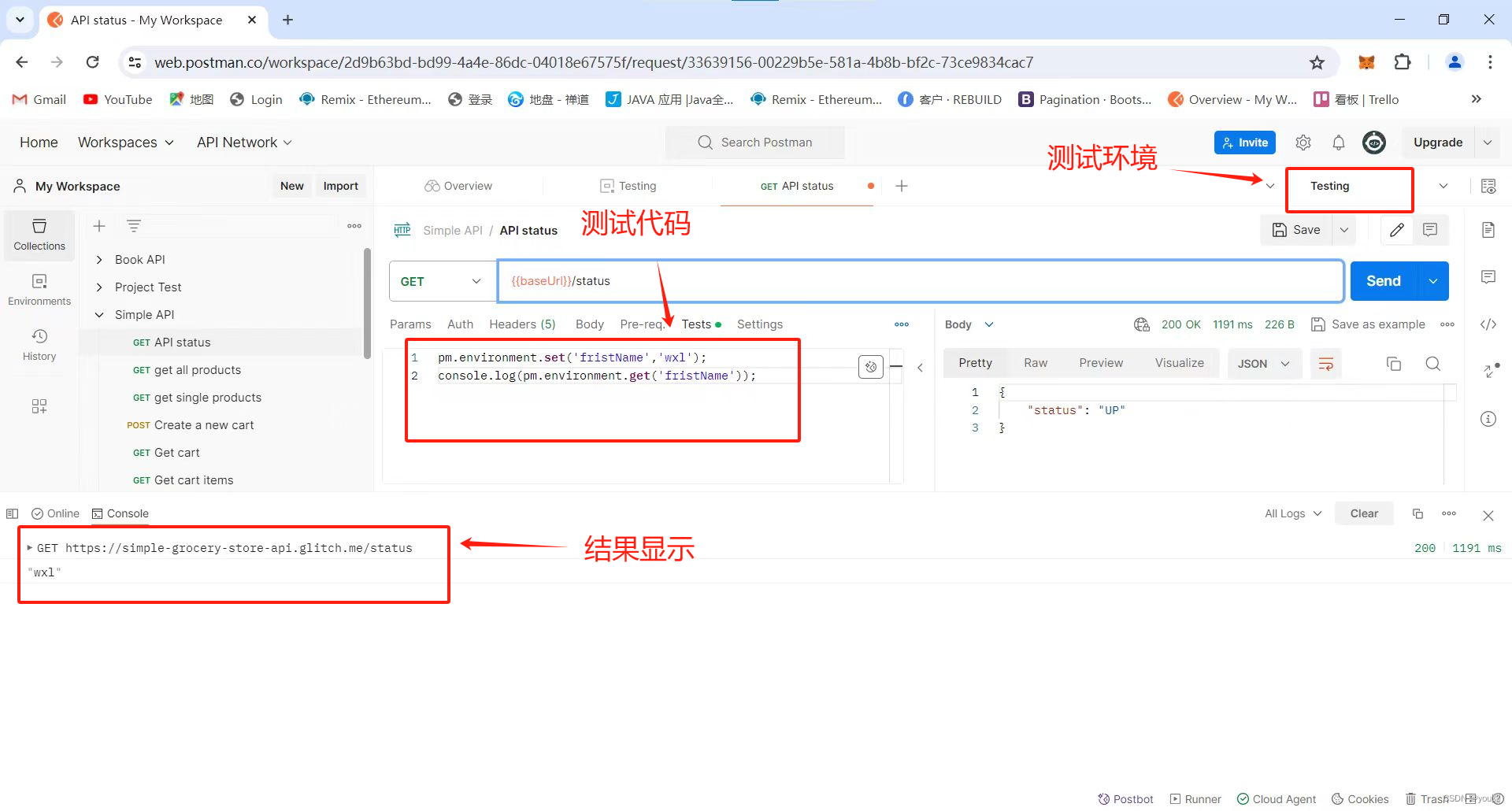The height and width of the screenshot is (811, 1512).
Task: Switch to the Params tab
Action: [410, 324]
